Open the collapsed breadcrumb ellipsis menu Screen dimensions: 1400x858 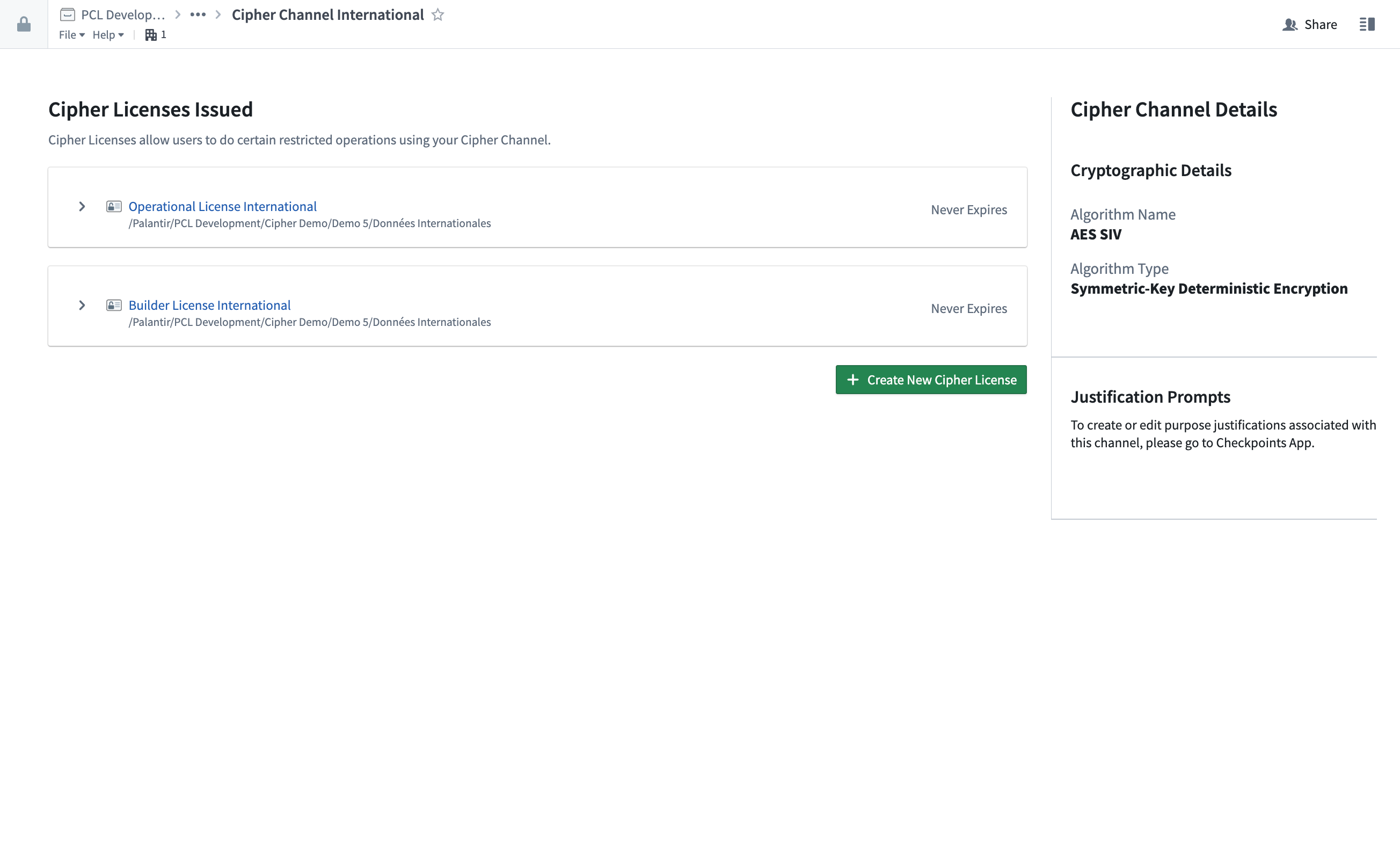(x=198, y=15)
